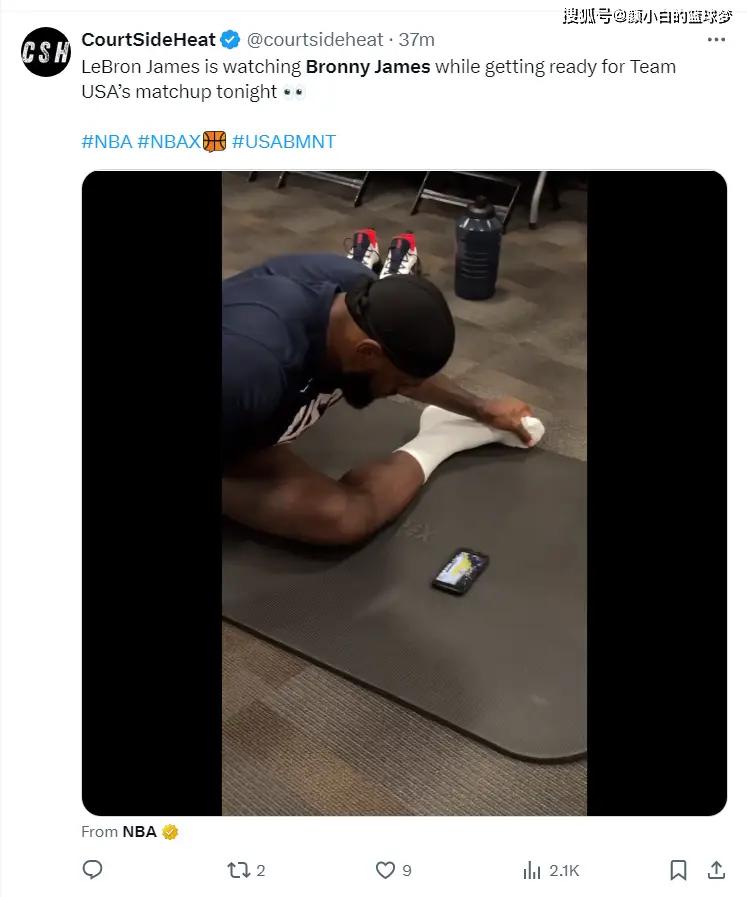This screenshot has height=897, width=747.
Task: Open the 37m timestamp link
Action: (416, 39)
